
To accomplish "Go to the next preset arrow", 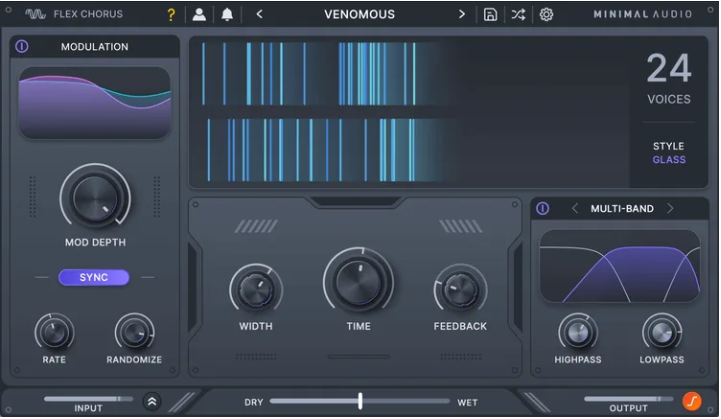I will (462, 15).
